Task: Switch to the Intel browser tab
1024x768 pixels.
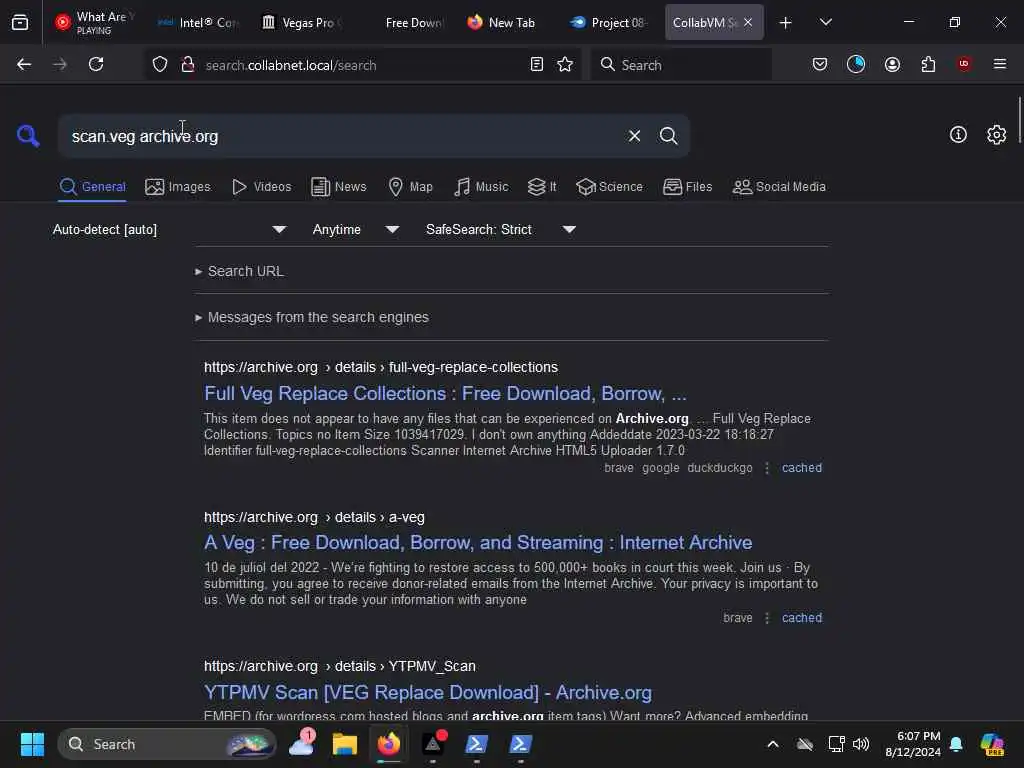Action: pos(199,23)
